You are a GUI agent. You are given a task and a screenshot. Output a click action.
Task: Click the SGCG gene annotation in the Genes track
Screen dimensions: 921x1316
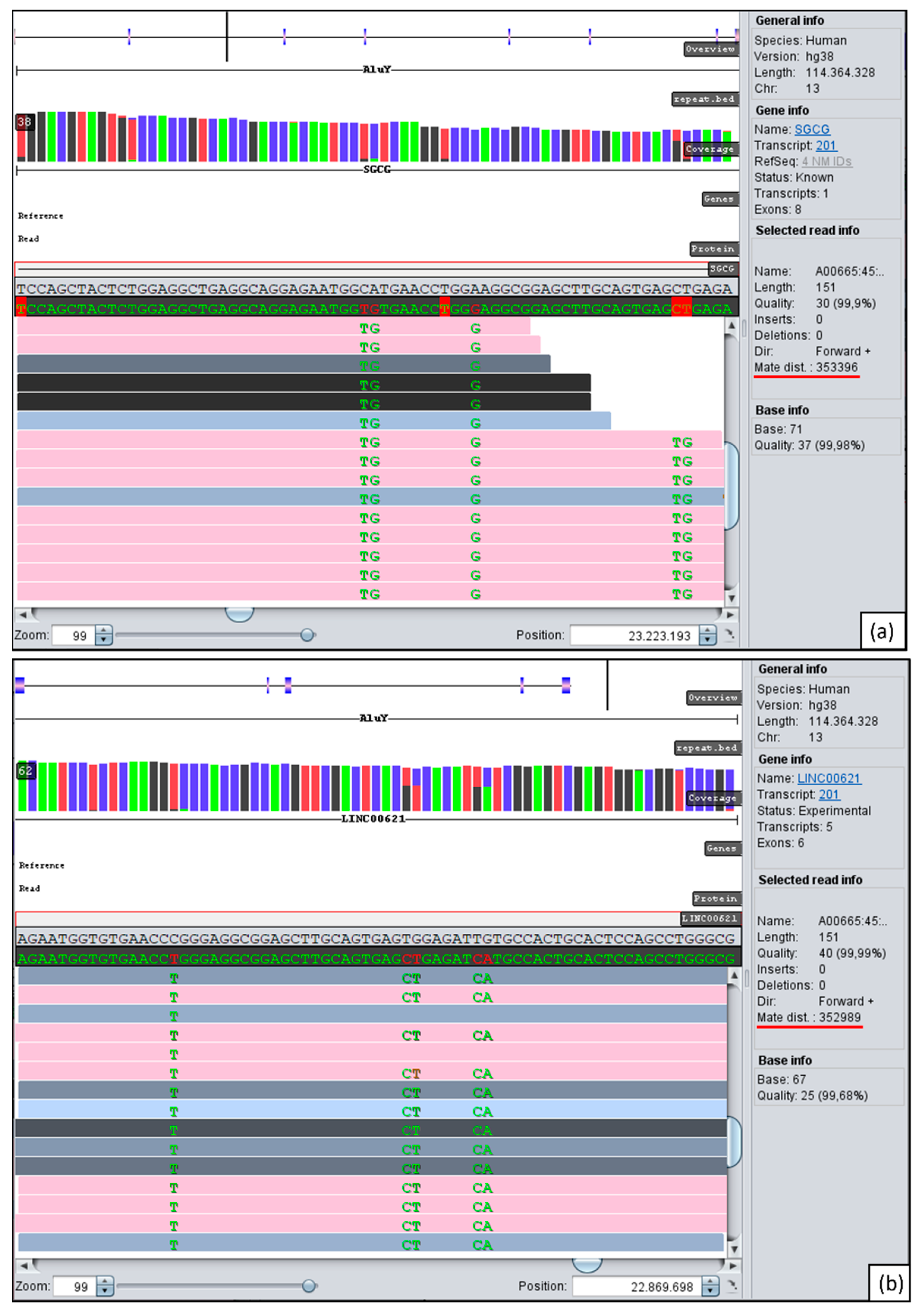377,170
